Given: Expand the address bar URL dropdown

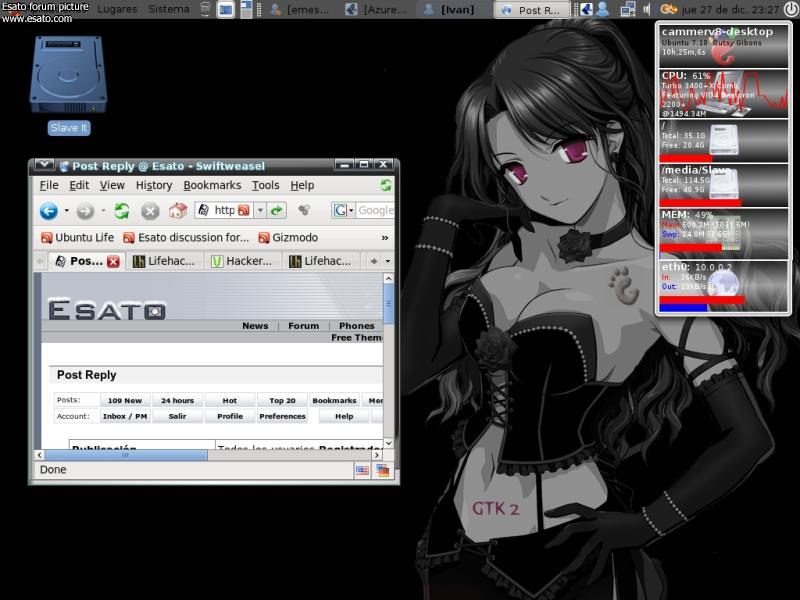Looking at the screenshot, I should point(260,210).
